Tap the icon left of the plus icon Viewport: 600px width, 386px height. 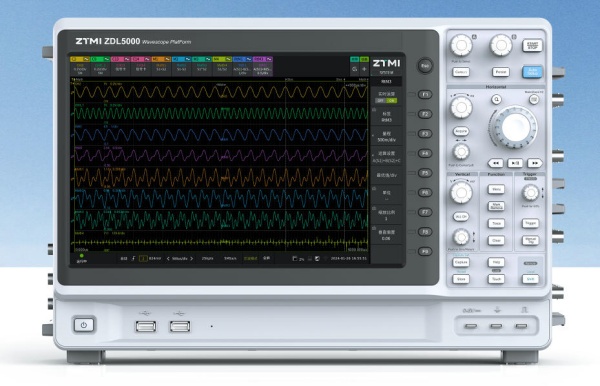pos(354,69)
